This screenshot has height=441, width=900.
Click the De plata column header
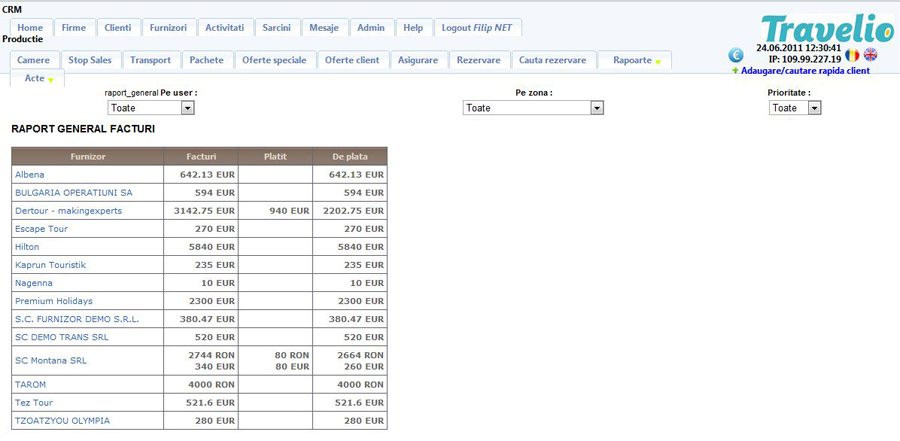(350, 156)
